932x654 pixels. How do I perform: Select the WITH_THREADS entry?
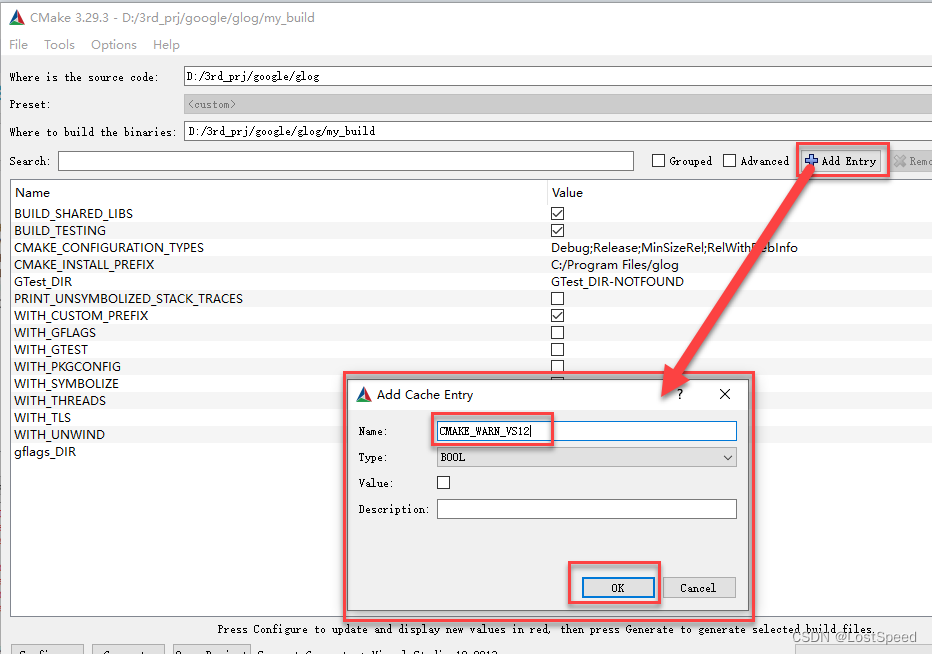coord(59,401)
